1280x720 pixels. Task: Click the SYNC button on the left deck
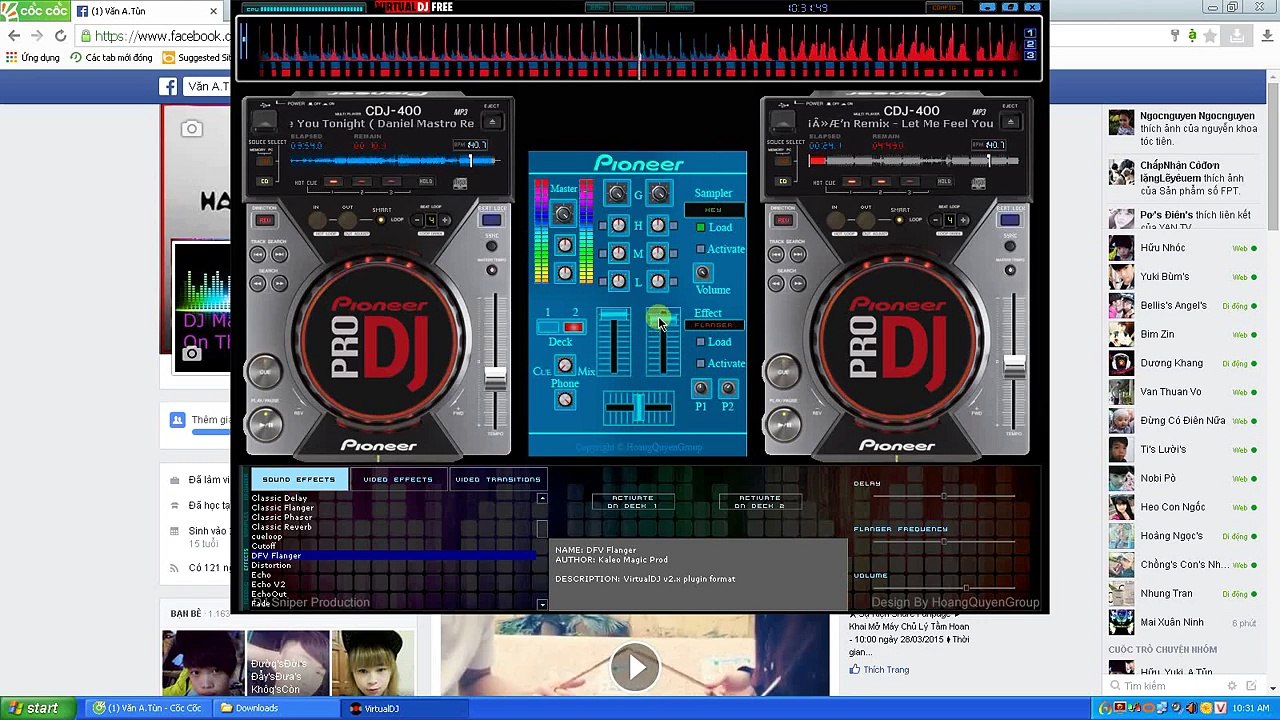point(491,246)
